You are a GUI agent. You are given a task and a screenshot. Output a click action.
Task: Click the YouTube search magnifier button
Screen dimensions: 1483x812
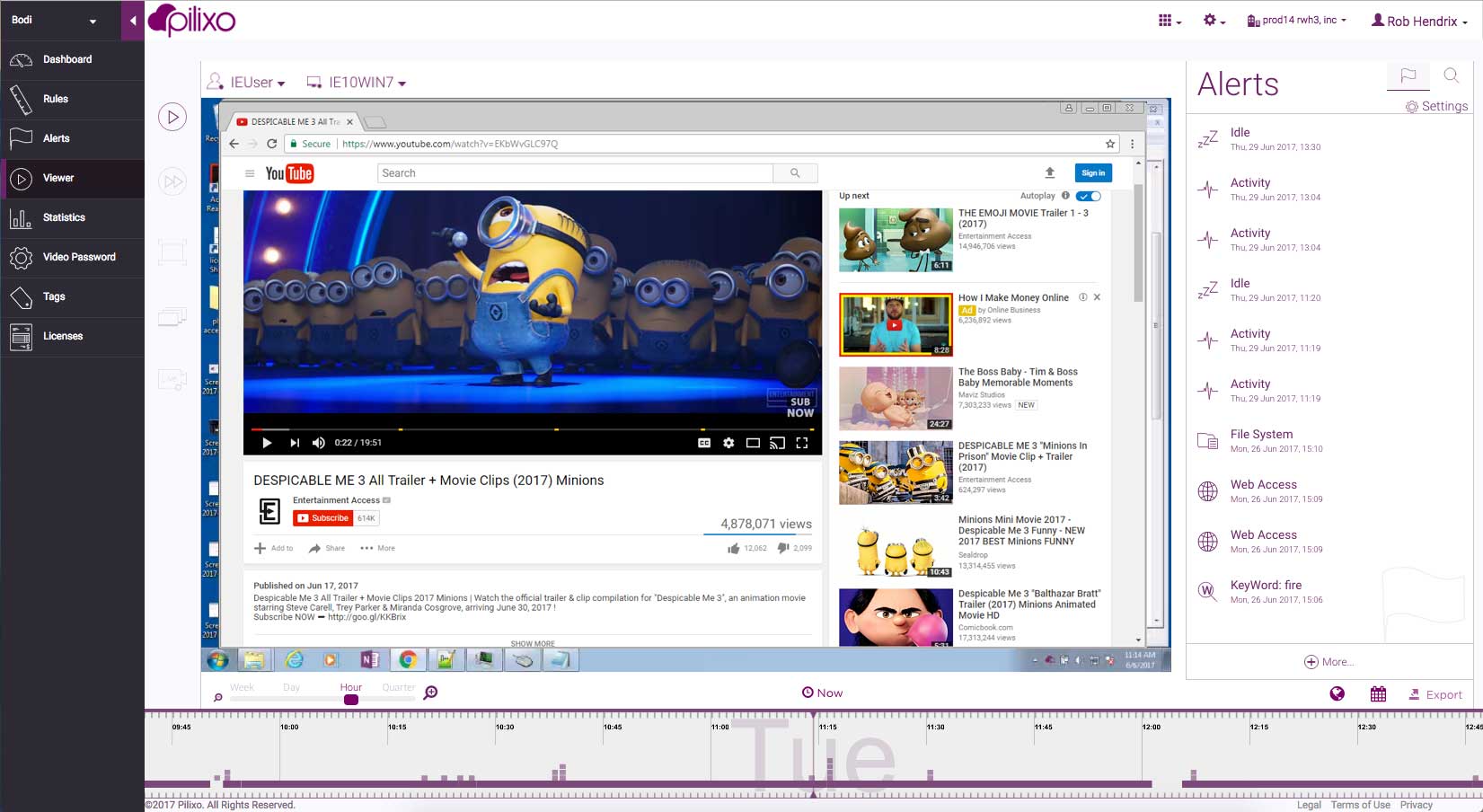click(795, 173)
